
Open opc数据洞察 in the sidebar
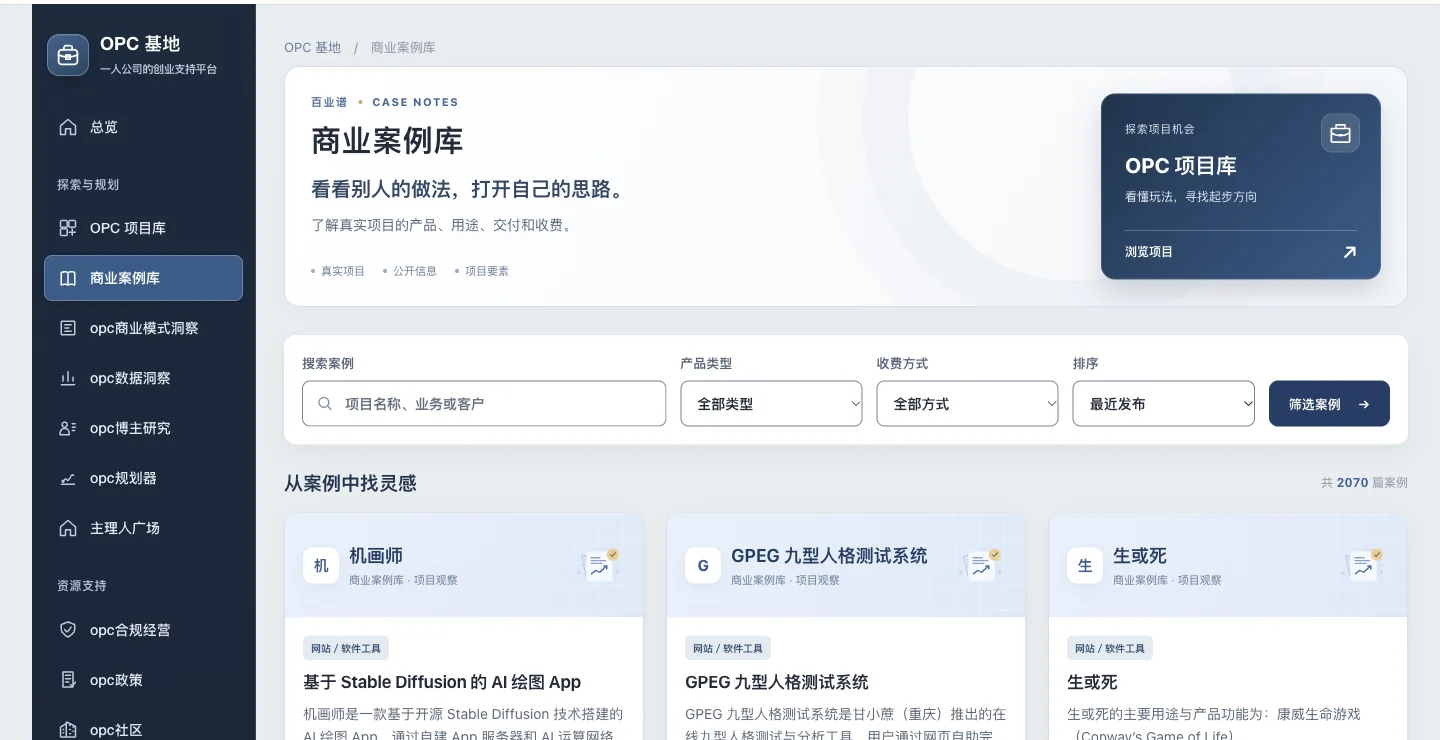coord(143,378)
